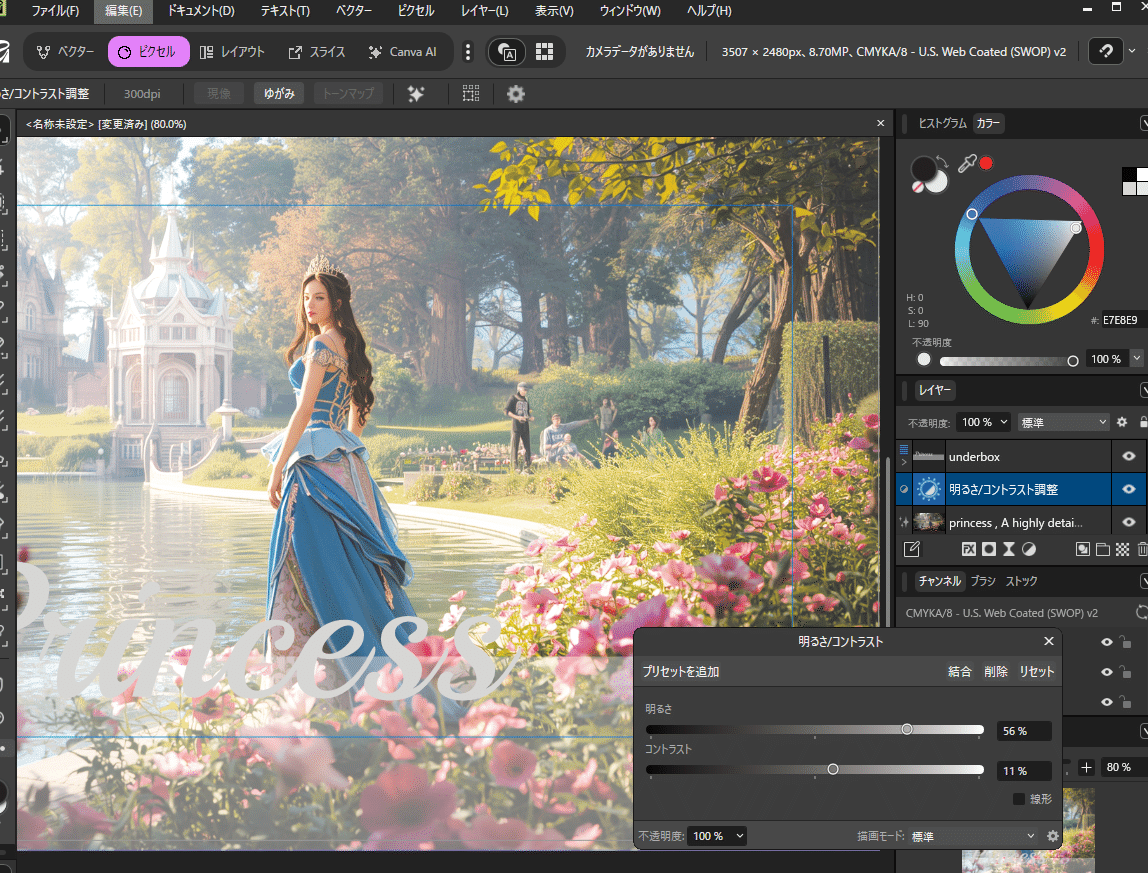Image resolution: width=1148 pixels, height=873 pixels.
Task: Enable the 線形 checkbox
Action: 1019,799
